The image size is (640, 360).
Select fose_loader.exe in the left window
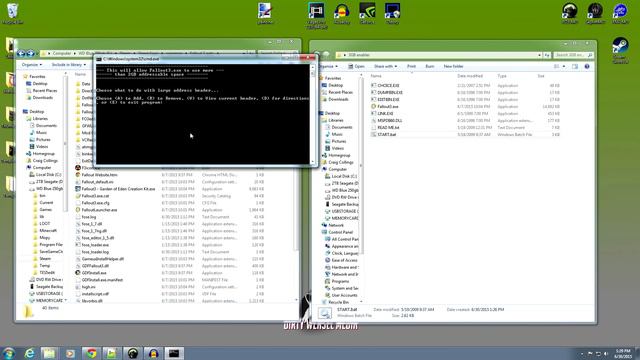click(x=95, y=245)
